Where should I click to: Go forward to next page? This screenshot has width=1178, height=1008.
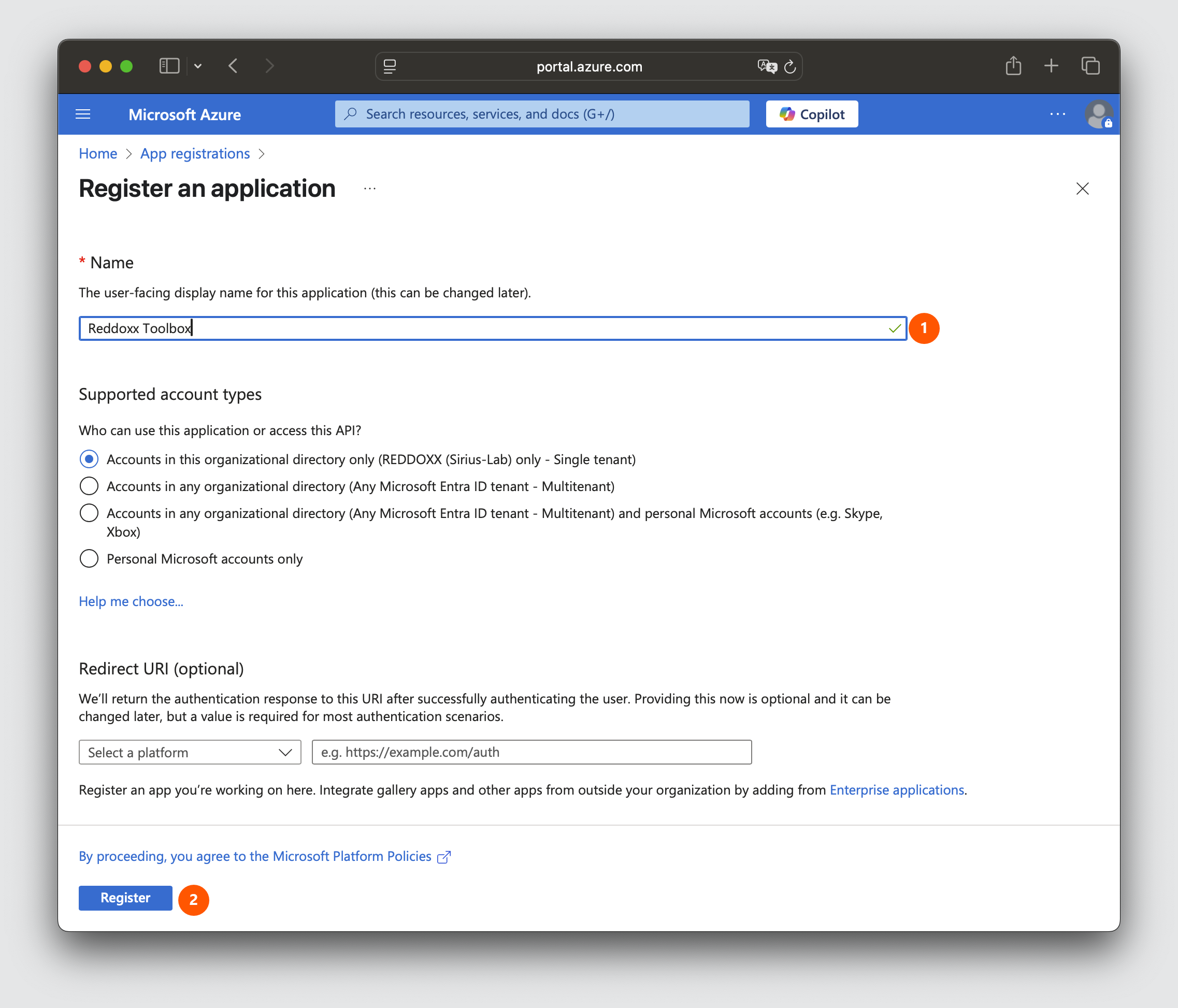(270, 66)
